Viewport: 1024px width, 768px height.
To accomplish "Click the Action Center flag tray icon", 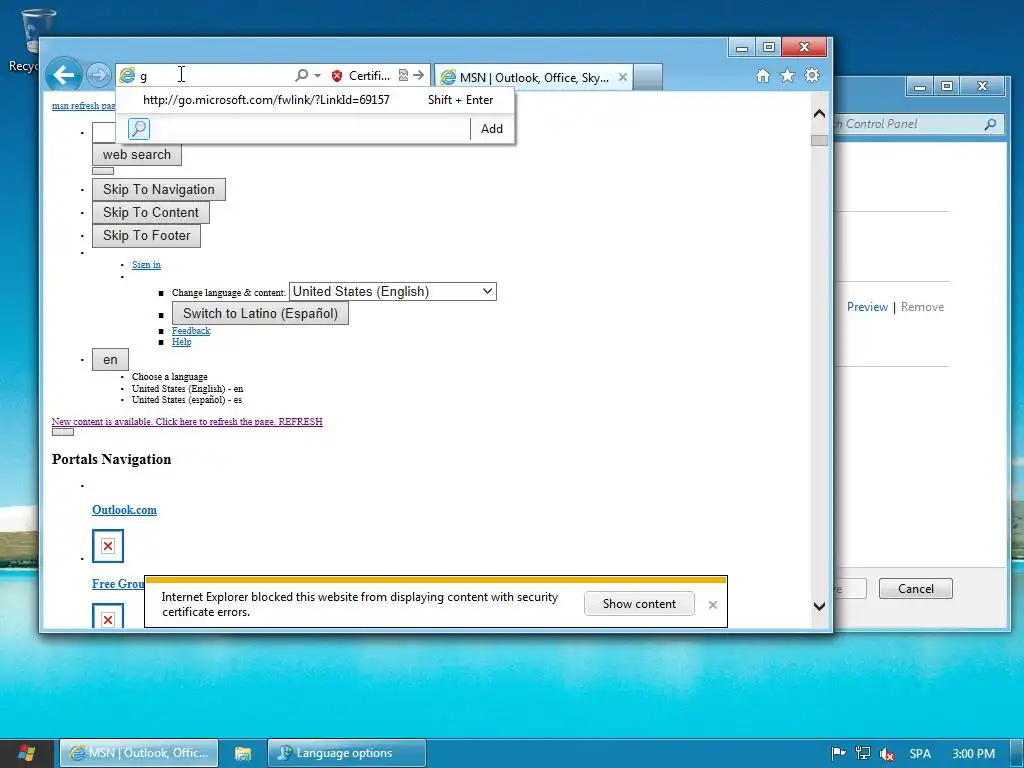I will tap(839, 754).
